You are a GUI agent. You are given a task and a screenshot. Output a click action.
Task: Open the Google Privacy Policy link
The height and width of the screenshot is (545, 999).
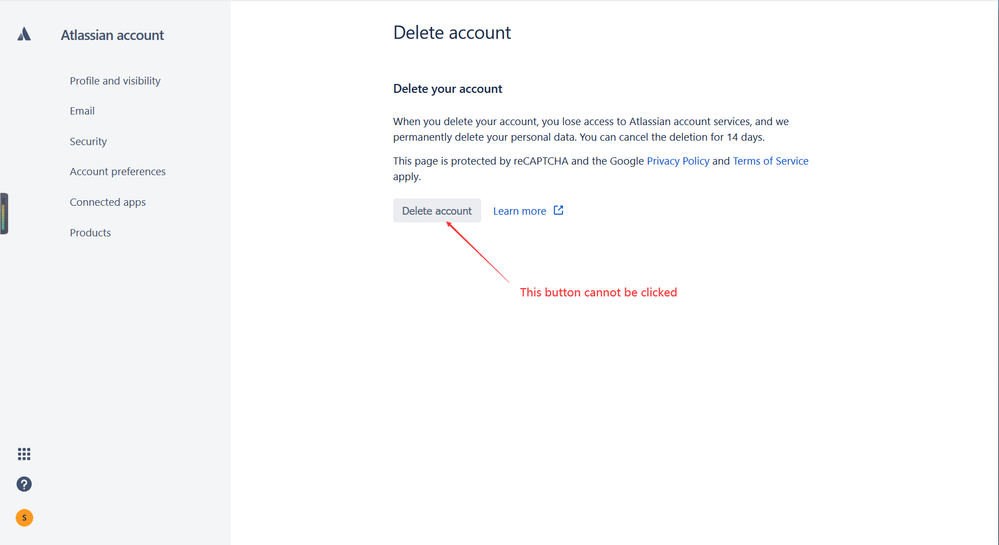(678, 161)
